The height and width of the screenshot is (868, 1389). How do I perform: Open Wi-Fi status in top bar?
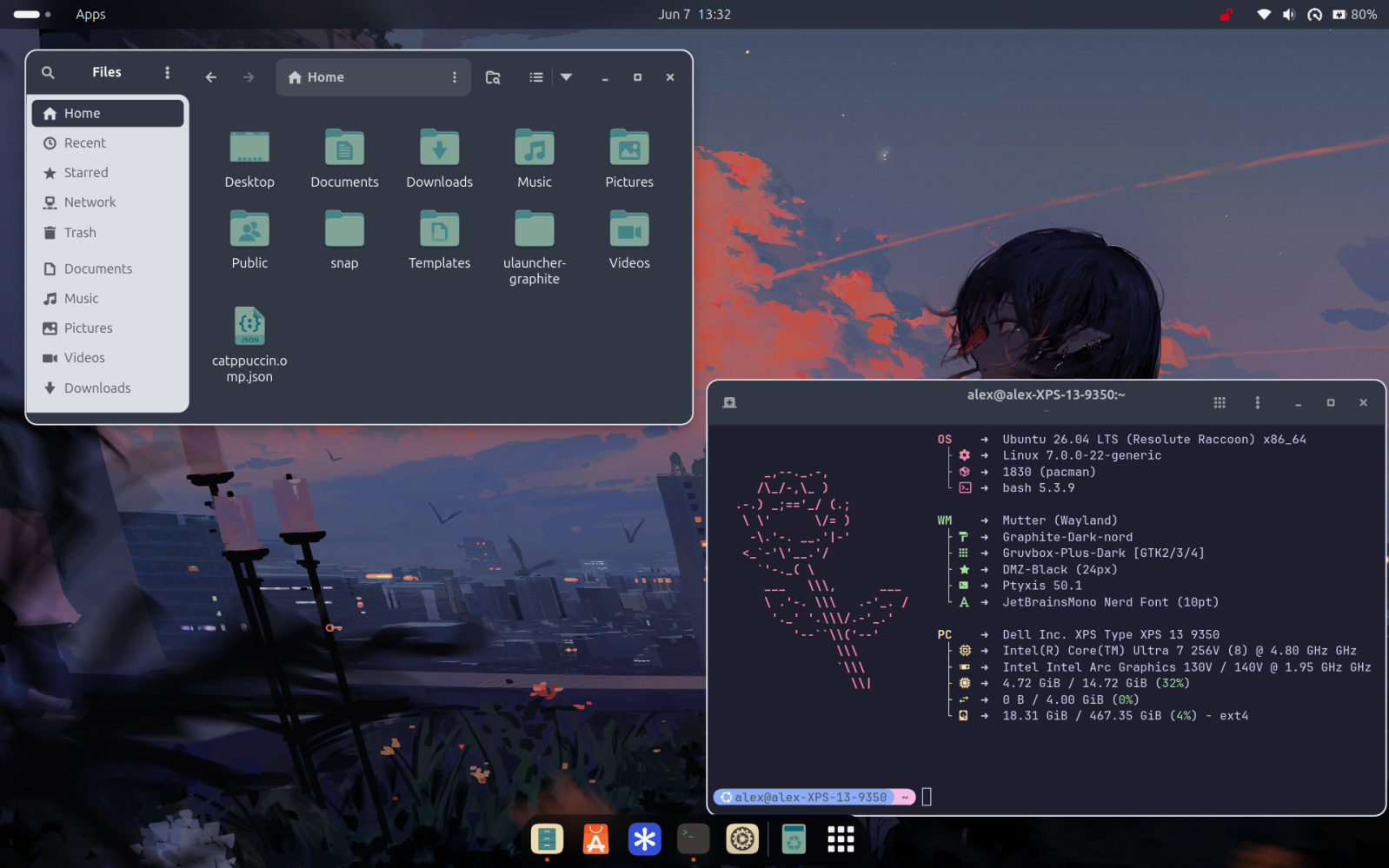1264,14
